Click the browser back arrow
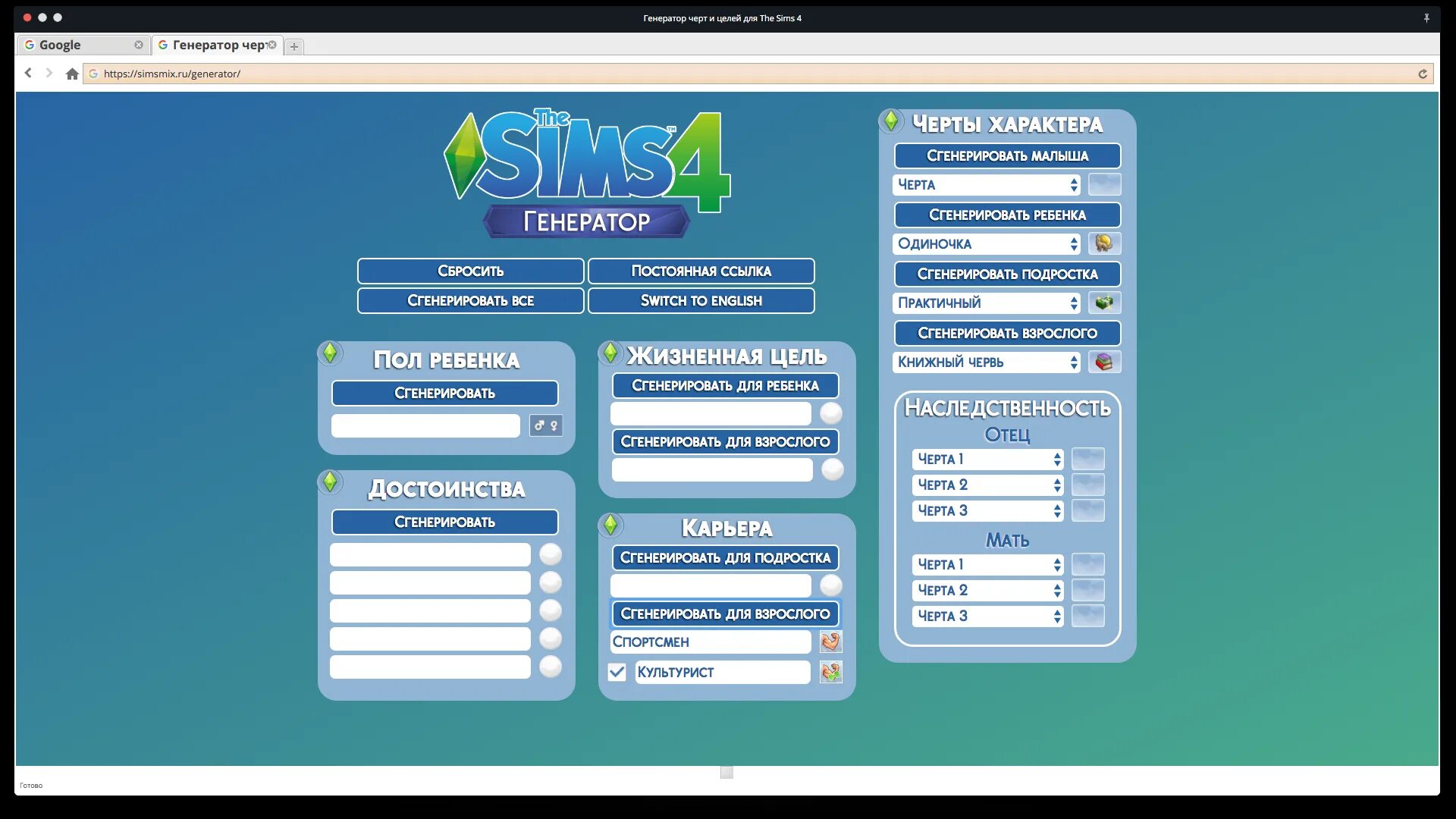This screenshot has height=819, width=1456. pyautogui.click(x=28, y=73)
